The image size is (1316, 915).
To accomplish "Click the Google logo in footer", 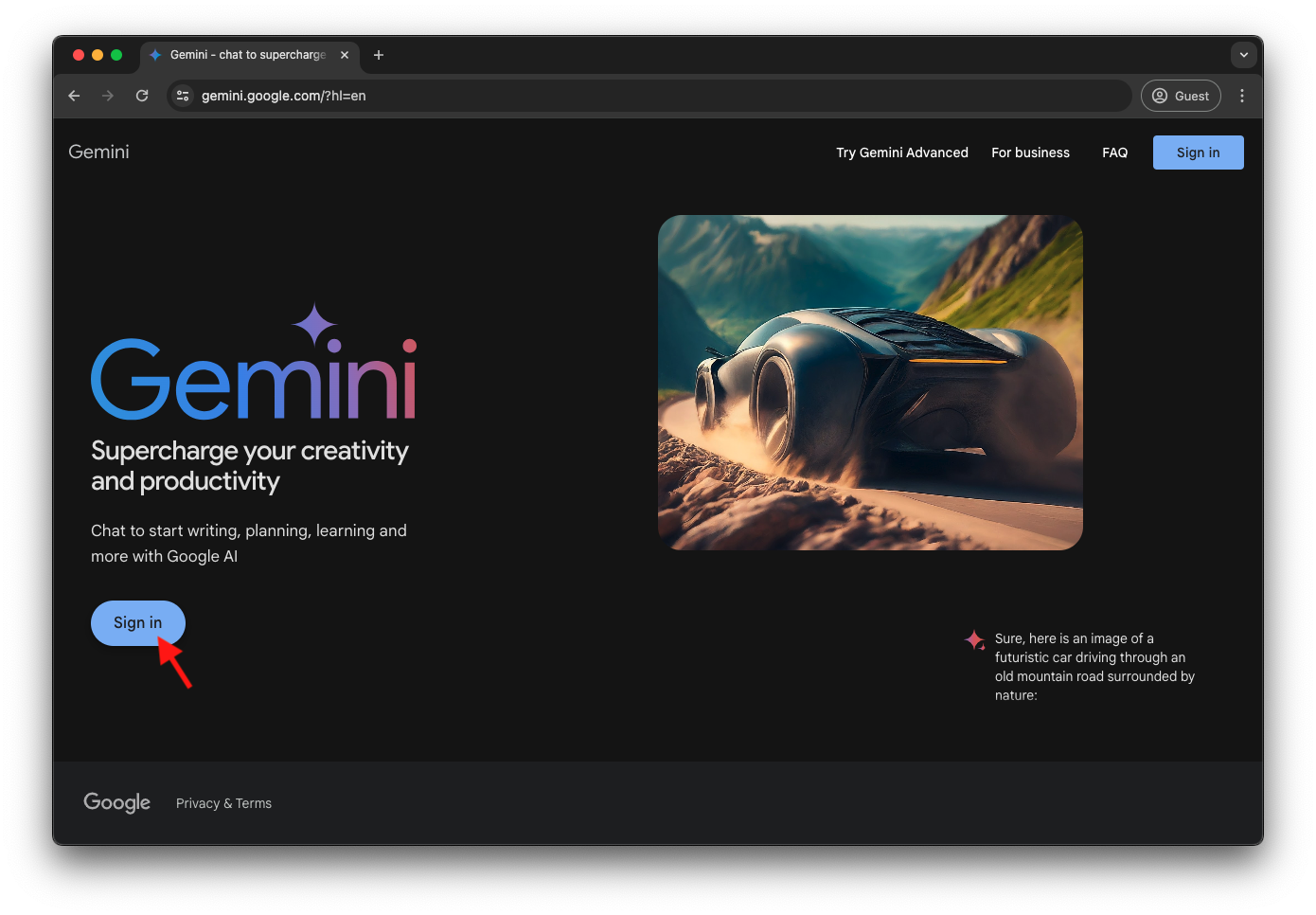I will point(116,802).
